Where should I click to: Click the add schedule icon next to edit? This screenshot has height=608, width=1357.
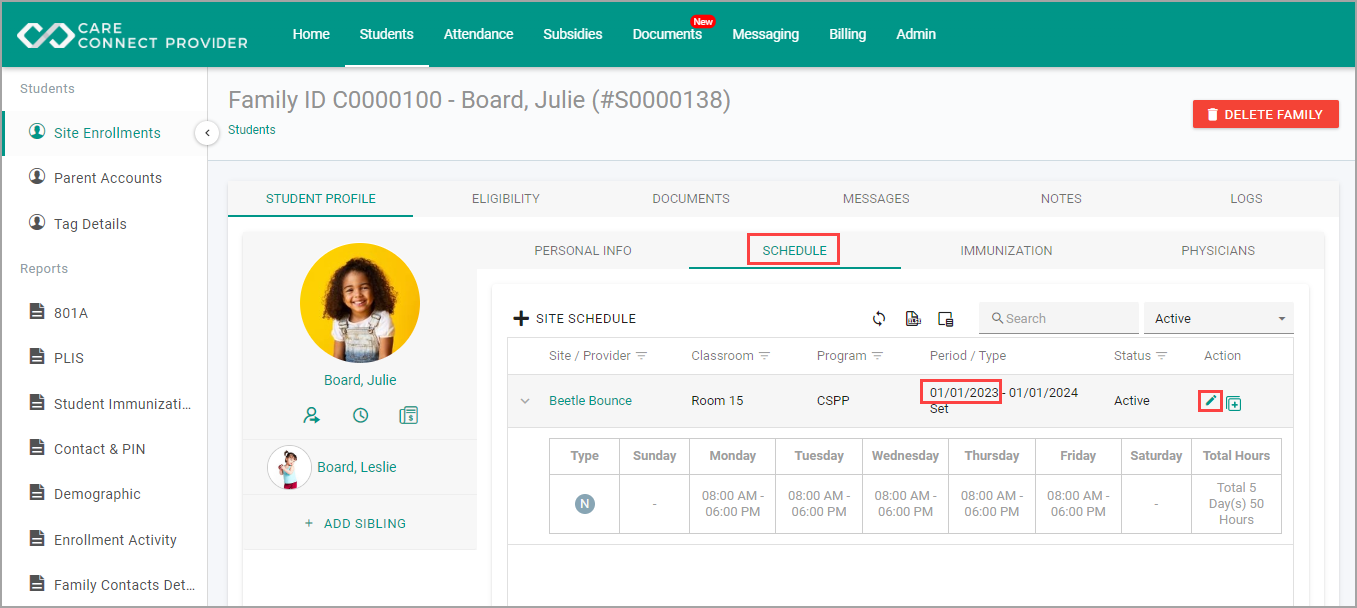(1234, 404)
